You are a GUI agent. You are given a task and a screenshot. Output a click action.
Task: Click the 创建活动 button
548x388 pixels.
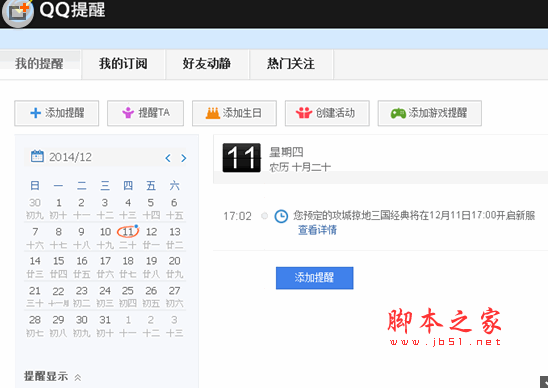327,113
